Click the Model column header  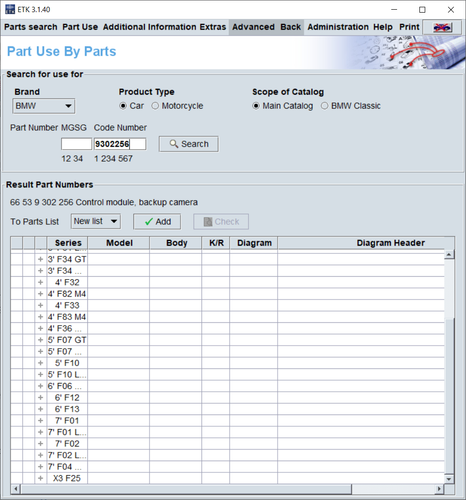click(x=119, y=243)
